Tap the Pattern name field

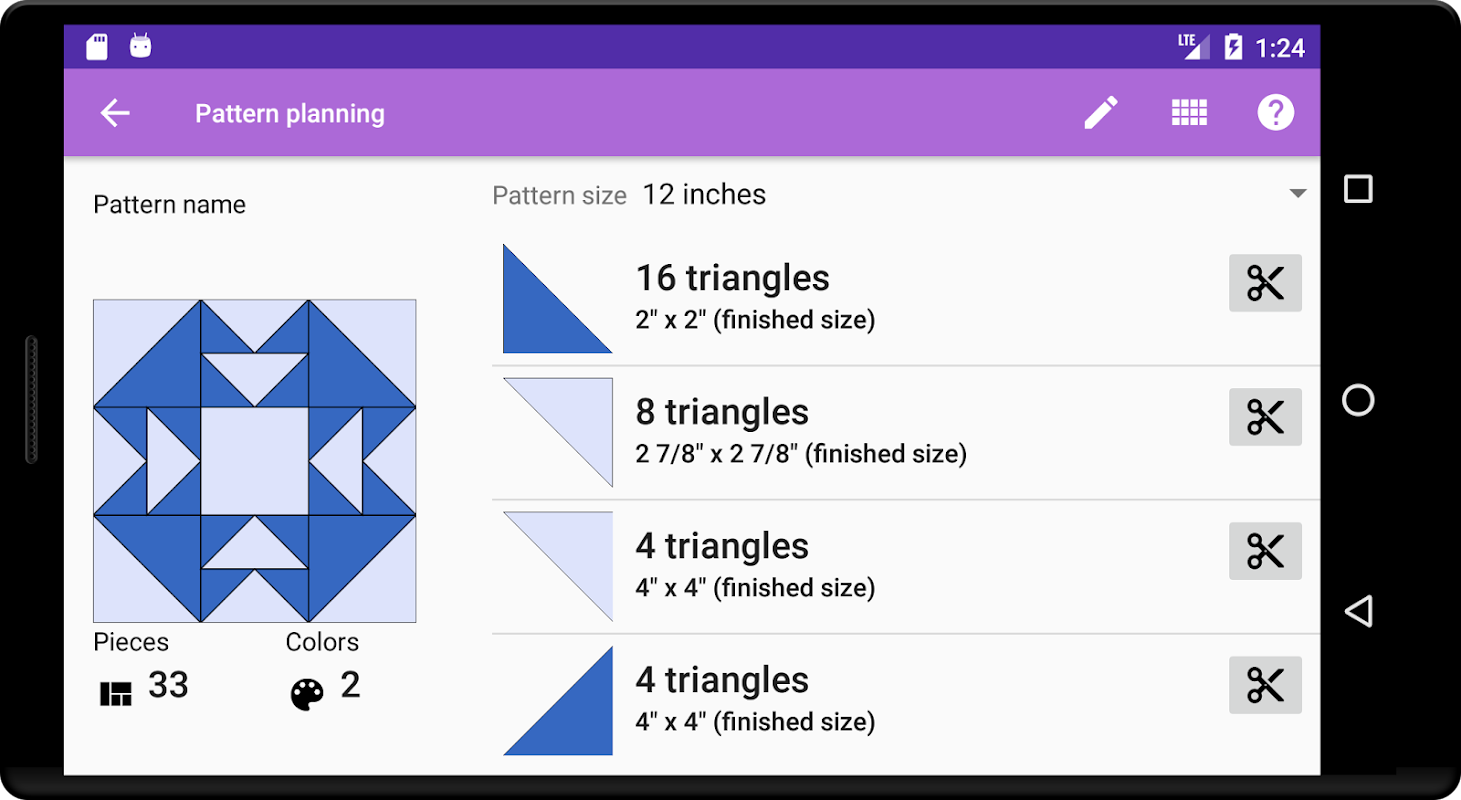[x=169, y=205]
